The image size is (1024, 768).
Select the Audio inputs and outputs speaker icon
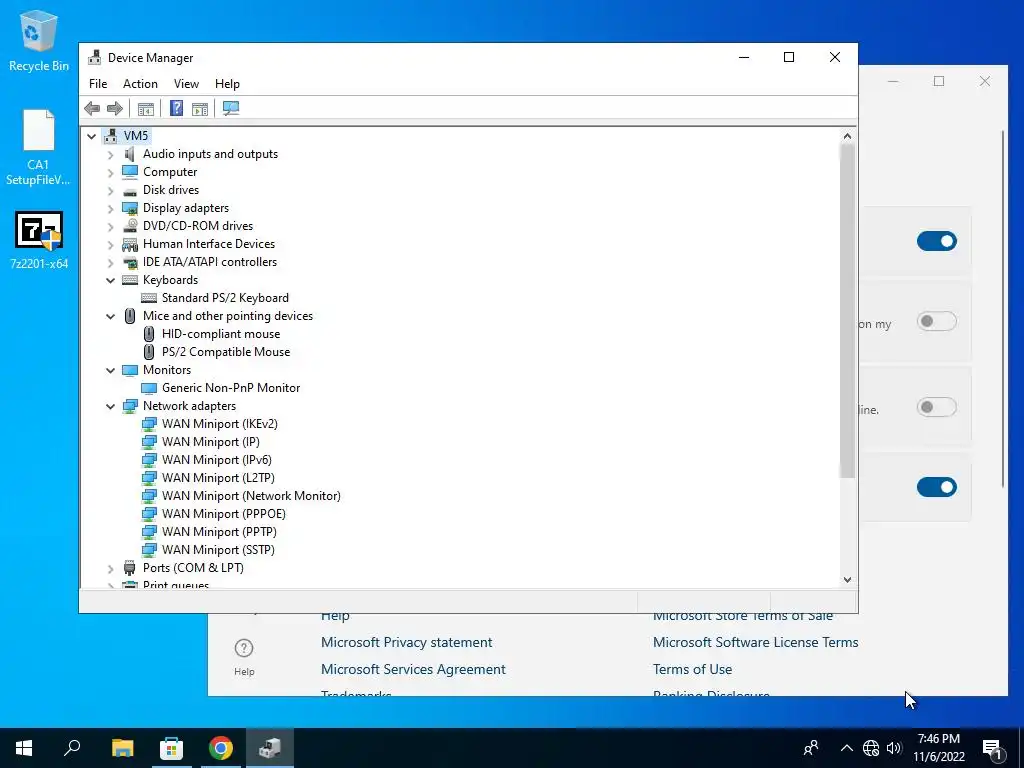[x=130, y=154]
